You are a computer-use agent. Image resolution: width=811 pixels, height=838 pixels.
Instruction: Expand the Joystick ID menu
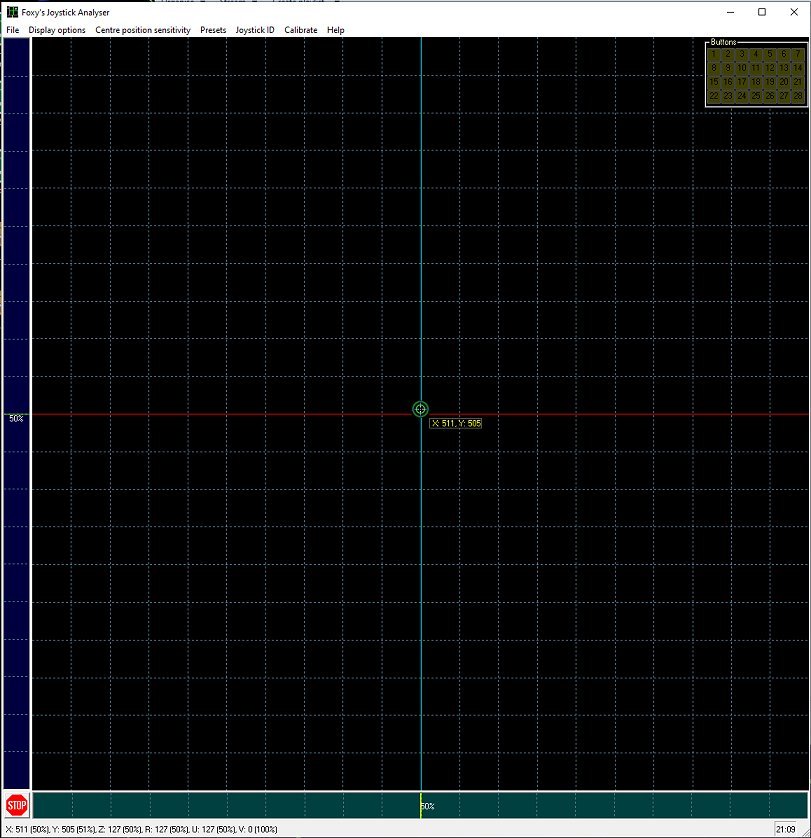255,30
